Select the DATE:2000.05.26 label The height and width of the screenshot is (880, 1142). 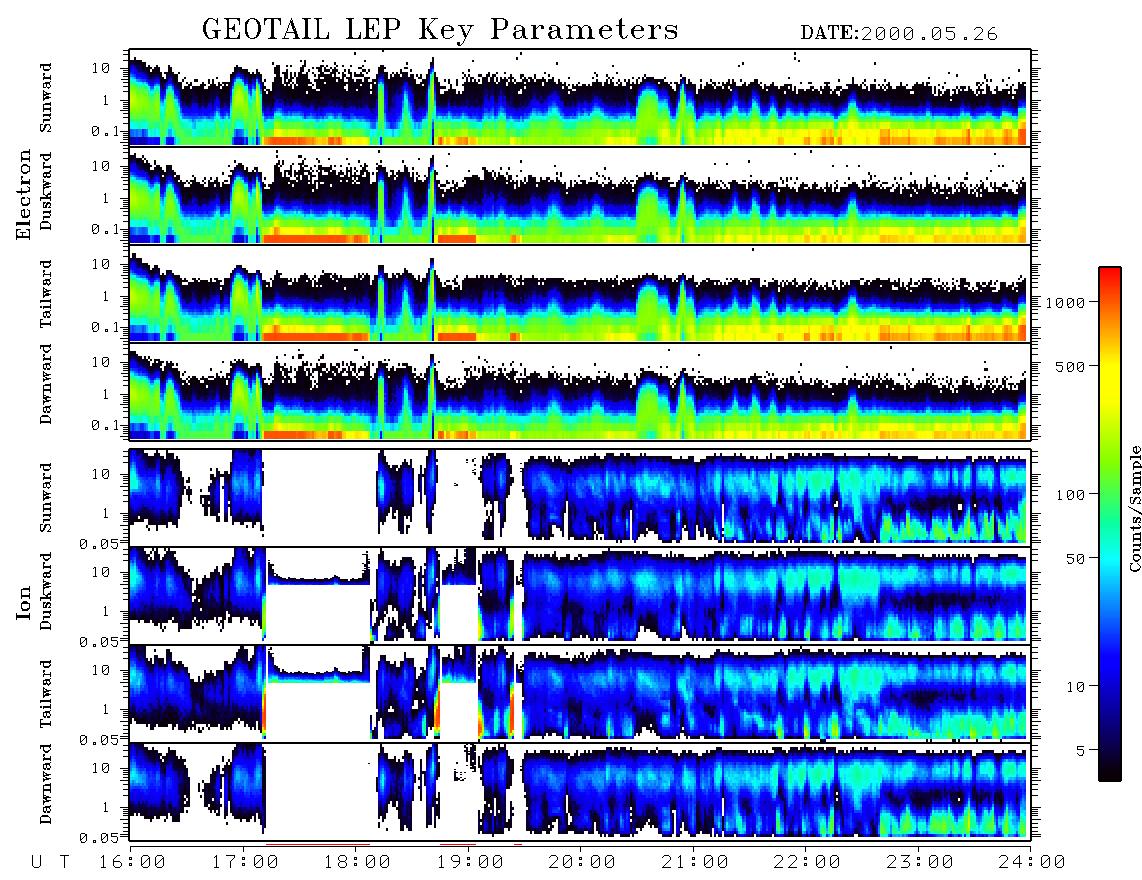click(x=899, y=34)
